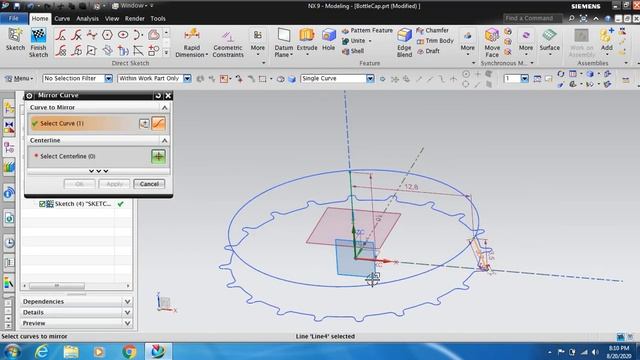Open the Window menu in title bar
The image size is (640, 360).
[x=133, y=6]
